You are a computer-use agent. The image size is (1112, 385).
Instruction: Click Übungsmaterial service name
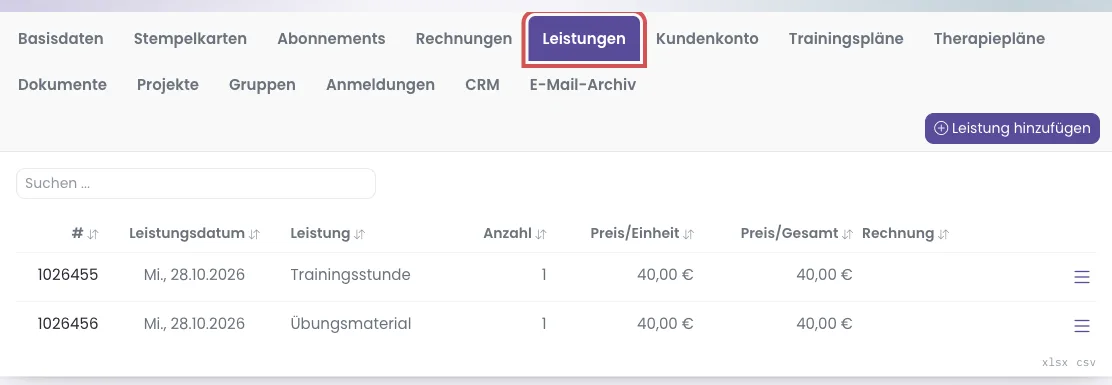coord(351,324)
